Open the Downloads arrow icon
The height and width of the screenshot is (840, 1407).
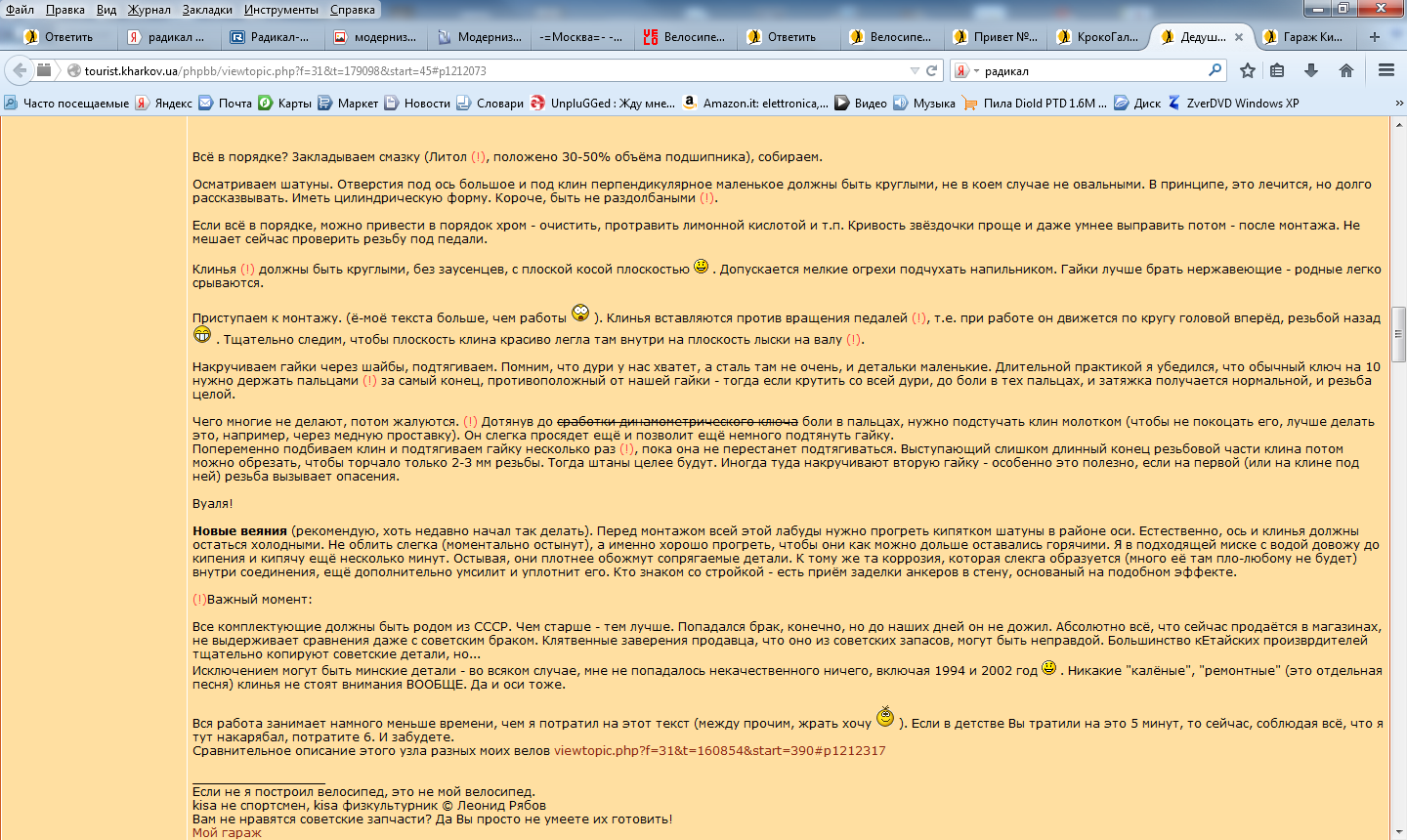click(x=1311, y=70)
